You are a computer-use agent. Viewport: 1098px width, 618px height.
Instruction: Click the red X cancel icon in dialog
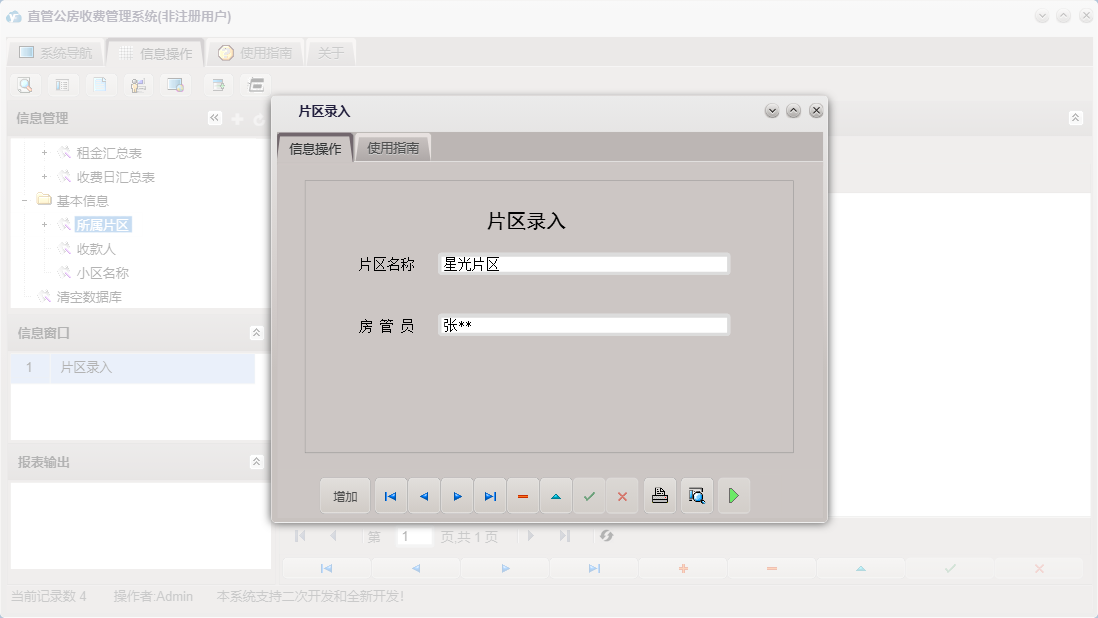pyautogui.click(x=622, y=495)
